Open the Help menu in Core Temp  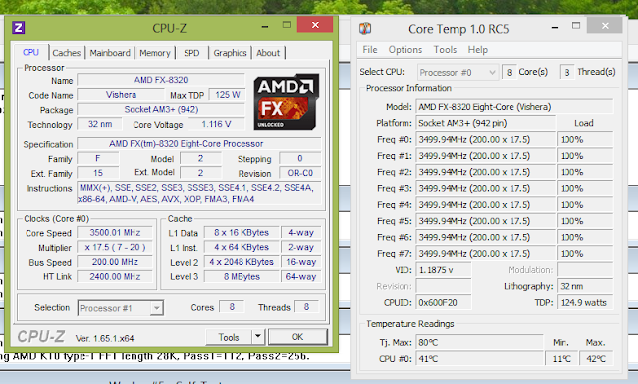(x=478, y=50)
